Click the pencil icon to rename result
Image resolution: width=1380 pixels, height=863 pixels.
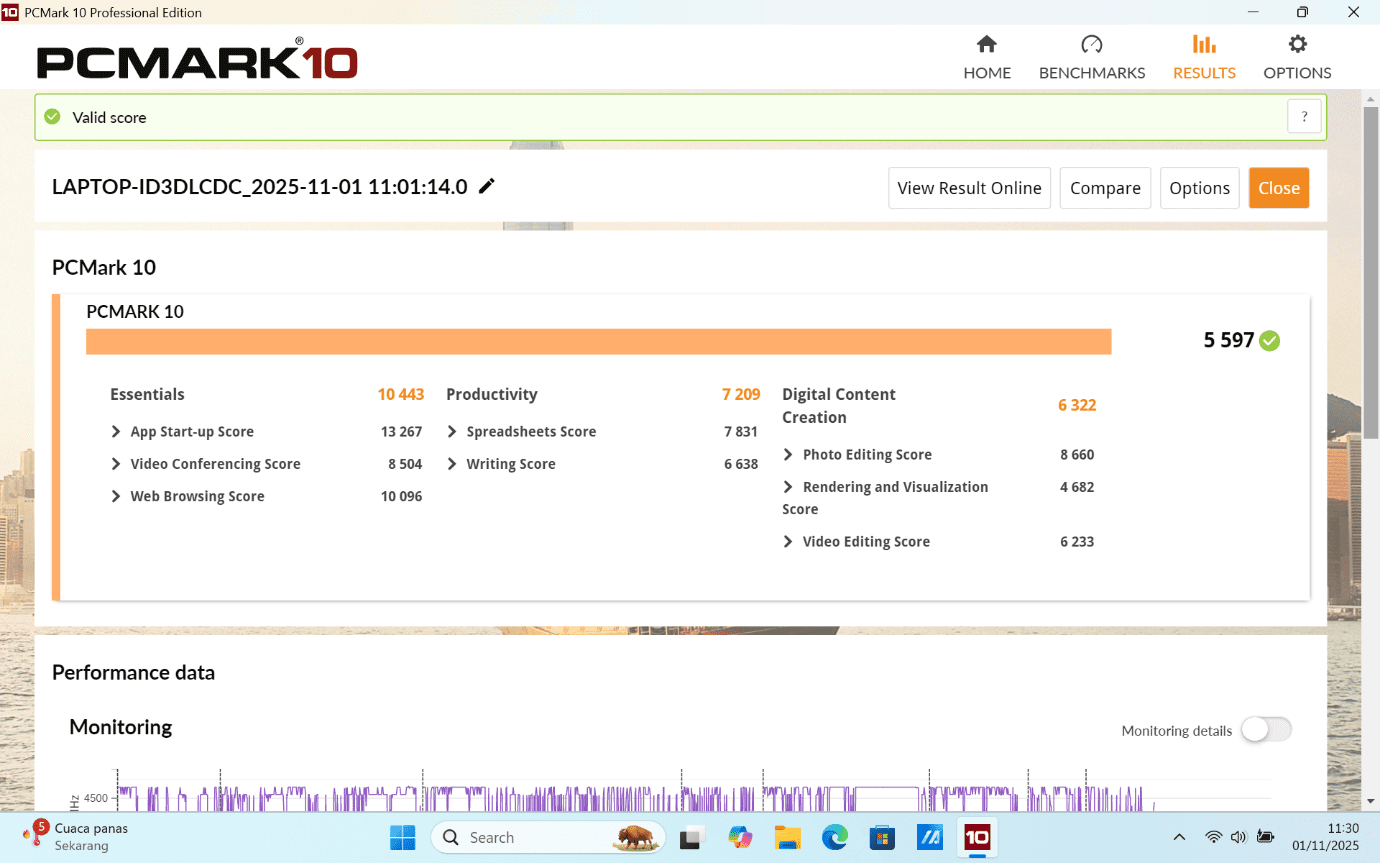point(487,186)
